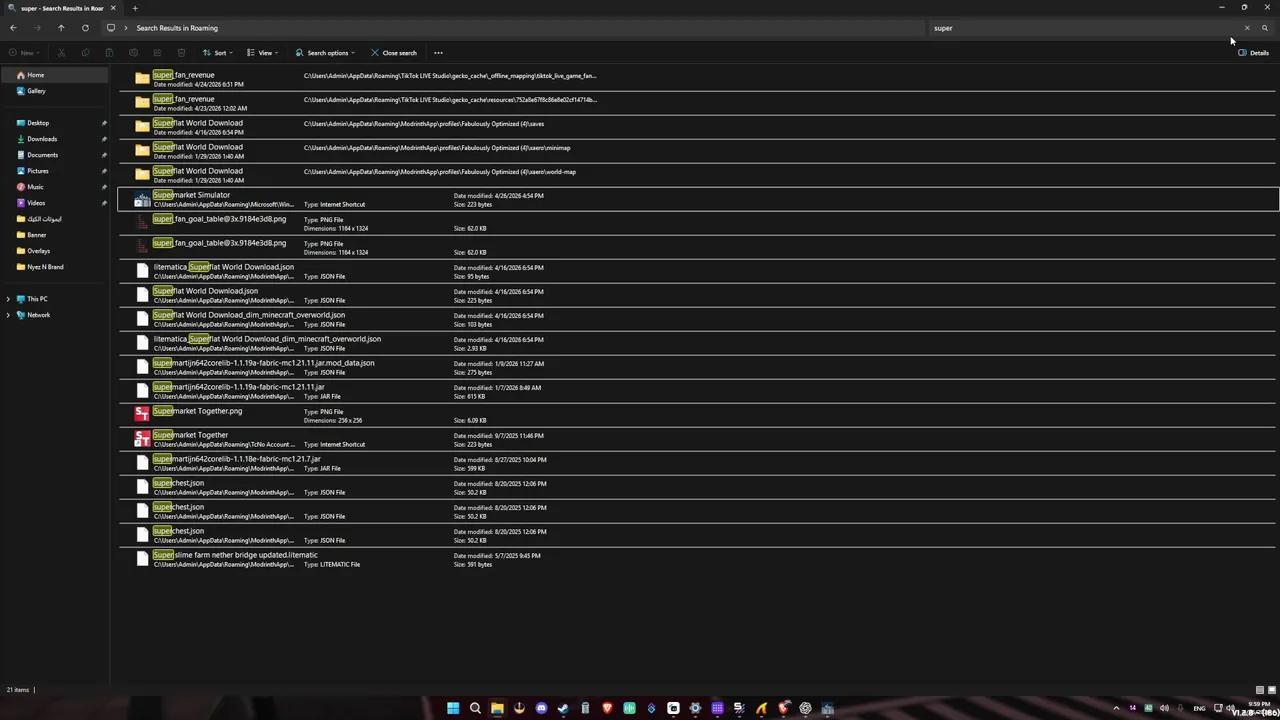The image size is (1280, 720).
Task: Select super_fan_revenue folder modified 4/24/2026
Action: tap(698, 79)
